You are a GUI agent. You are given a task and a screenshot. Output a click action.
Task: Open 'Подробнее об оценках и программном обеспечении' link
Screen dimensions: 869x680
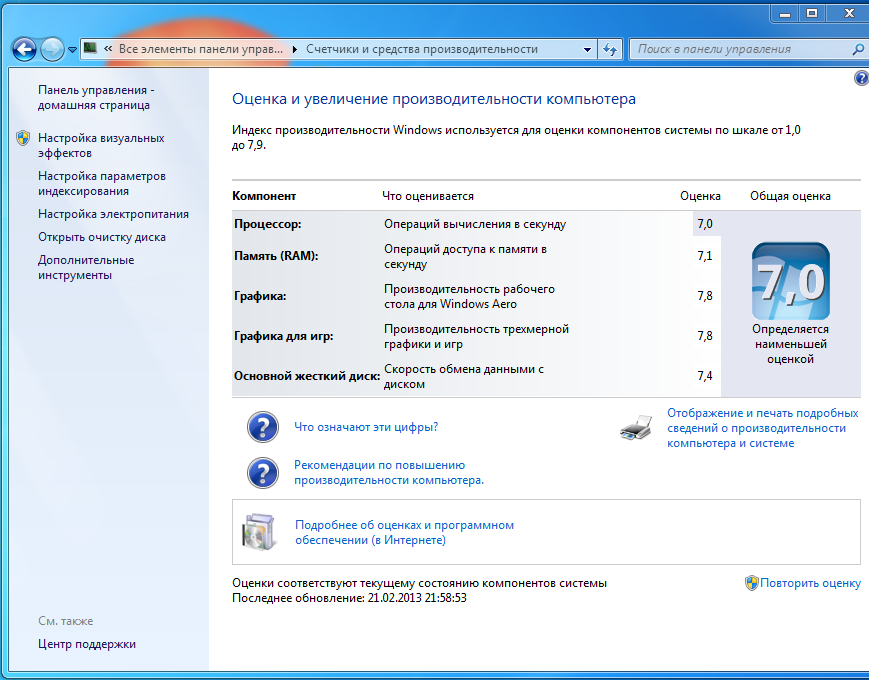point(404,532)
